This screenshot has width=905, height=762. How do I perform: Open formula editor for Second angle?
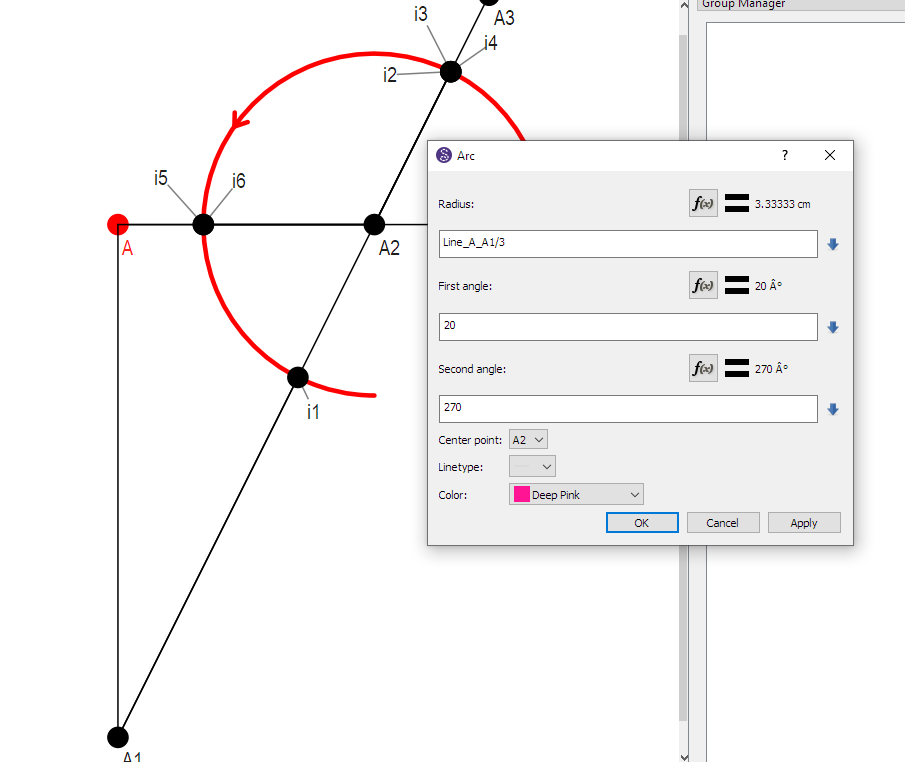click(x=703, y=368)
